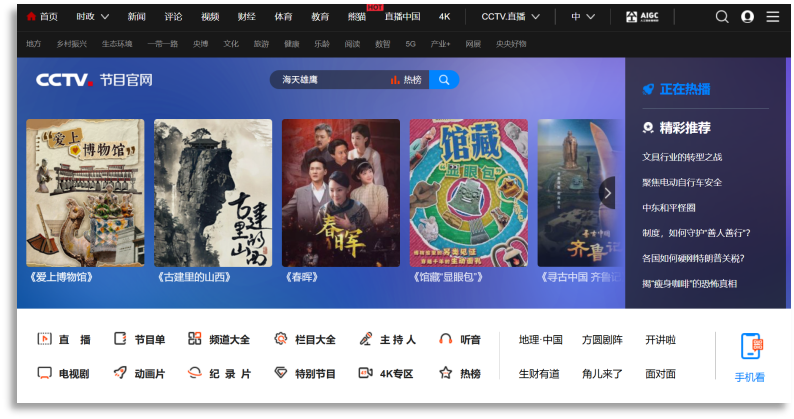Image resolution: width=794 pixels, height=419 pixels.
Task: Click the red home icon next to 首页
Action: pyautogui.click(x=31, y=17)
